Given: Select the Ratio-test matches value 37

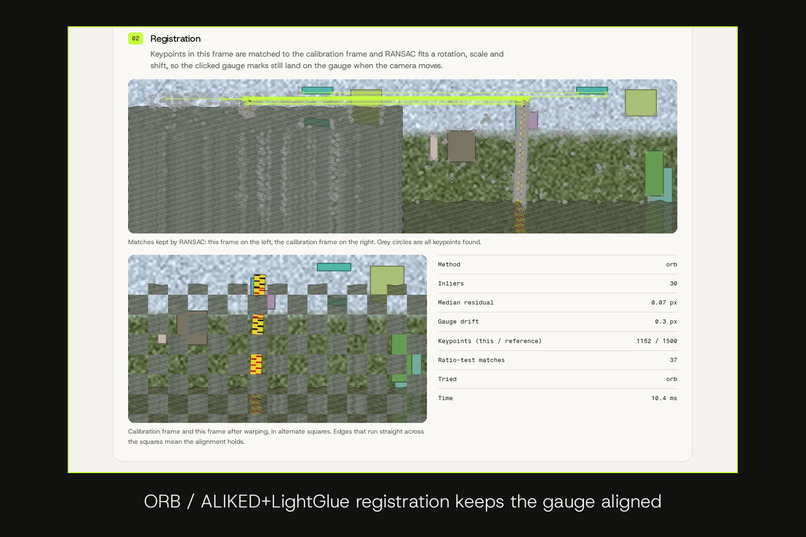Looking at the screenshot, I should (673, 360).
